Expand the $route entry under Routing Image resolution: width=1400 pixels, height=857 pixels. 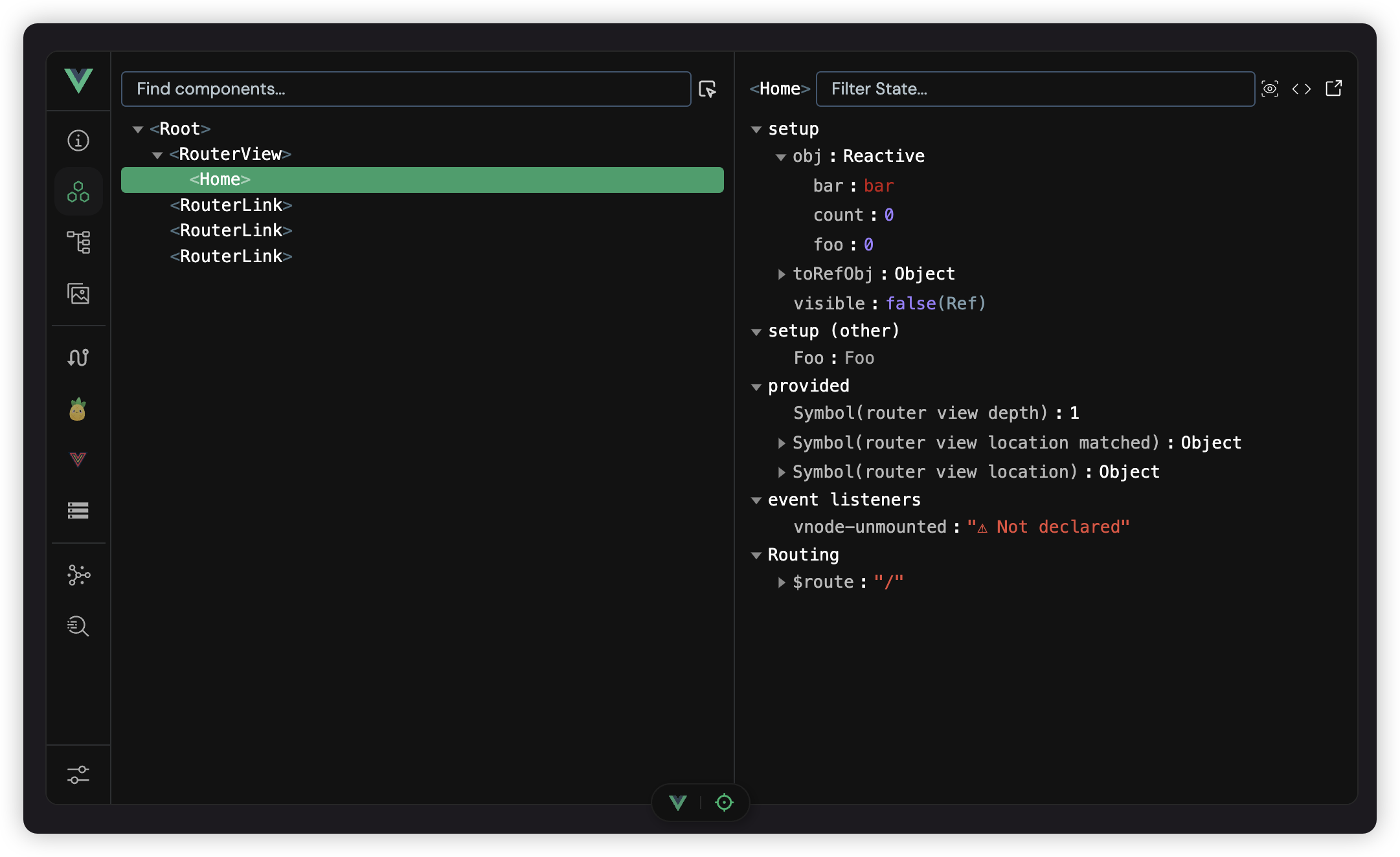[x=782, y=583]
